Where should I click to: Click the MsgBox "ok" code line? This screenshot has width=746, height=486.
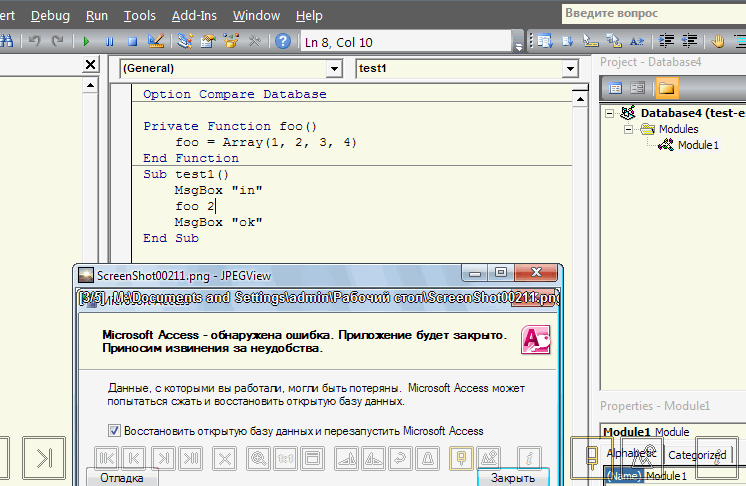(x=218, y=222)
